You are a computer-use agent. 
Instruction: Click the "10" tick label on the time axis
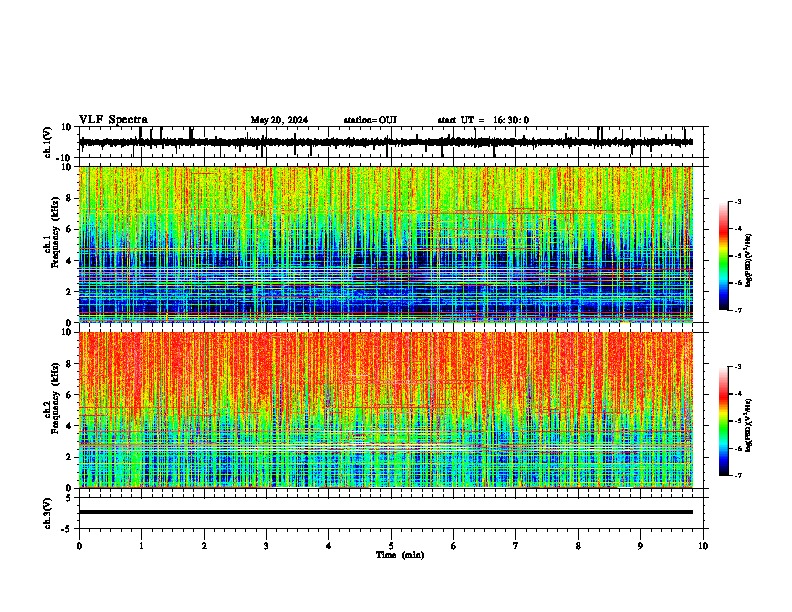[703, 546]
